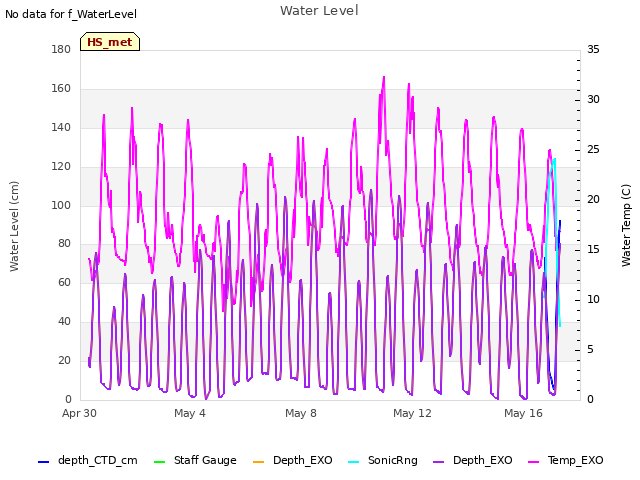
Task: Click the cyan SonicRng line peak
Action: coord(554,160)
